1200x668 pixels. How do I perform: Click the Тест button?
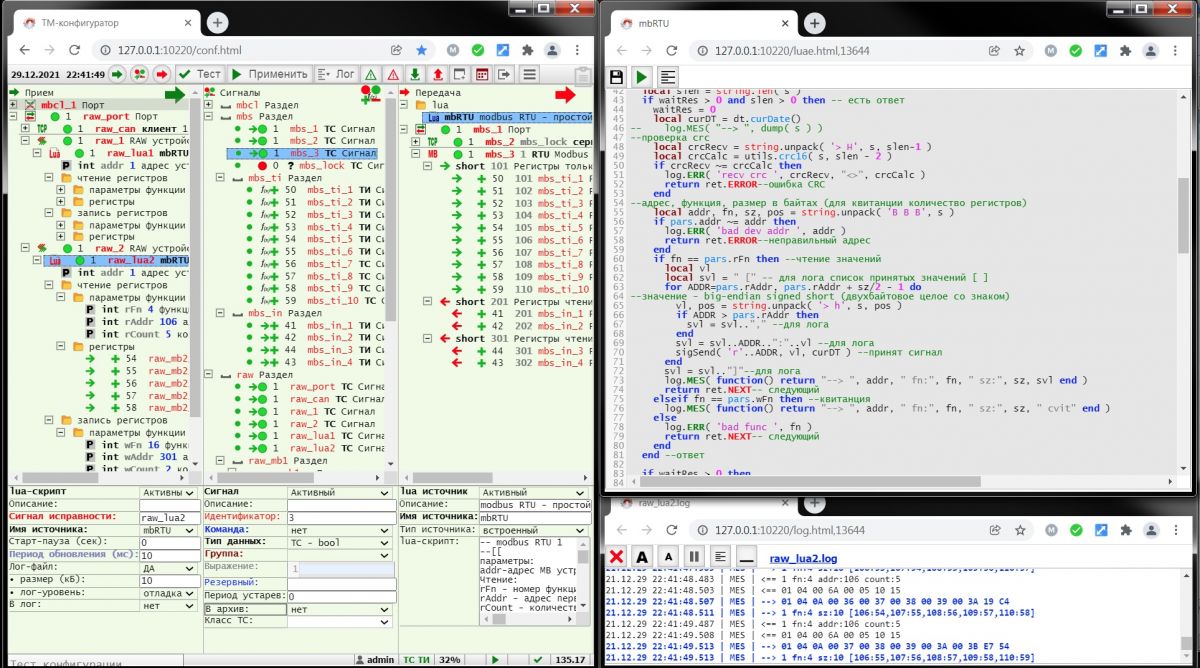(198, 74)
